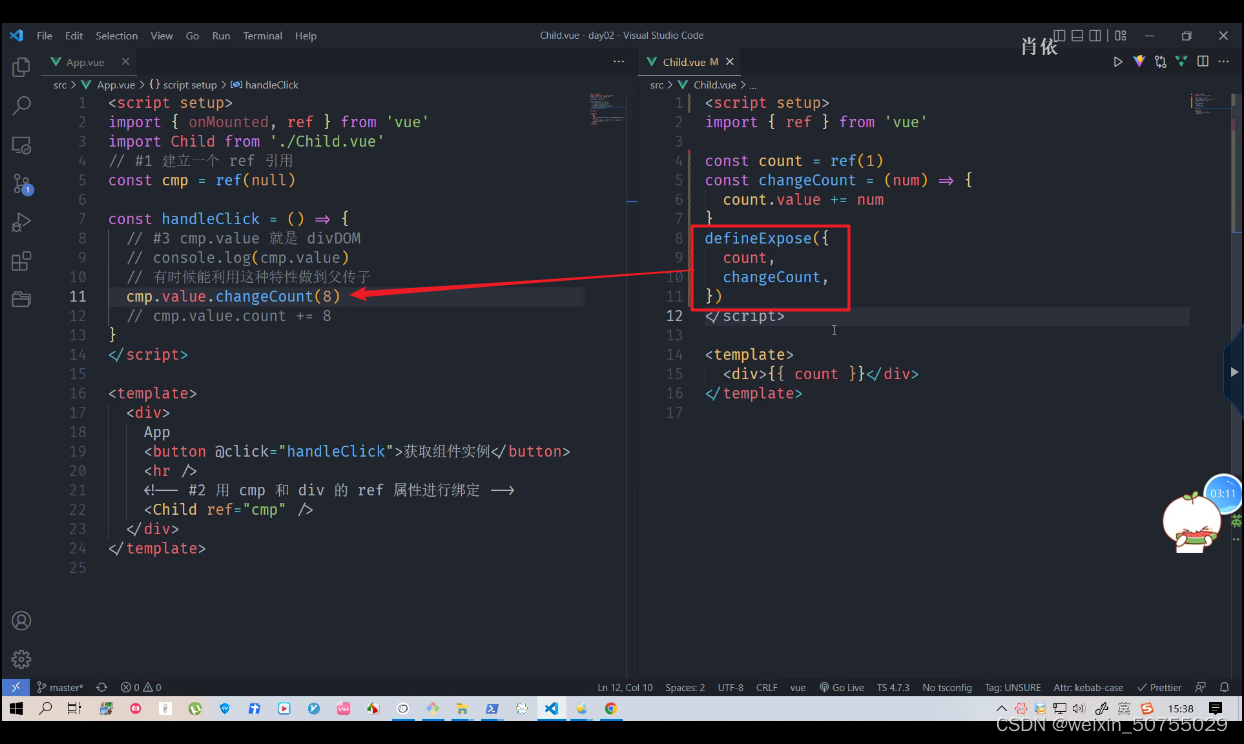Open the Accounts icon in activity bar
The image size is (1244, 744).
(x=21, y=621)
